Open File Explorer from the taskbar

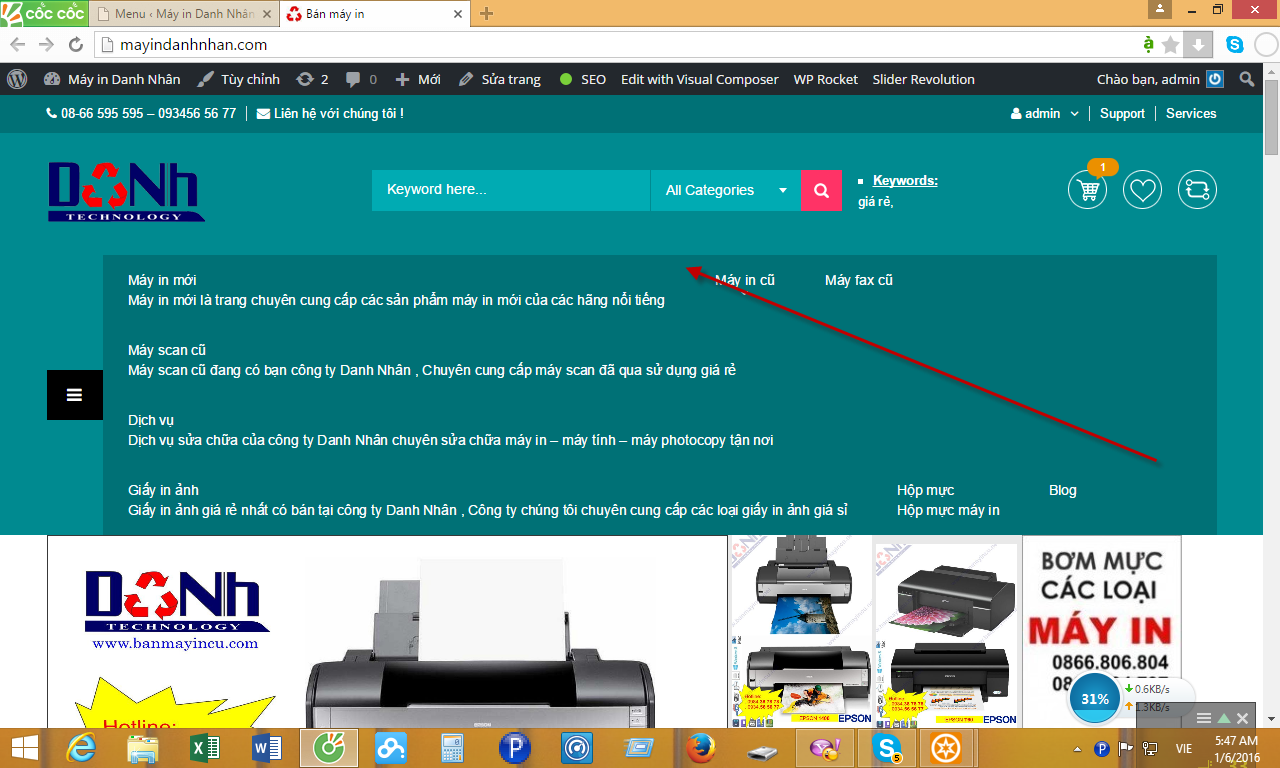click(143, 748)
